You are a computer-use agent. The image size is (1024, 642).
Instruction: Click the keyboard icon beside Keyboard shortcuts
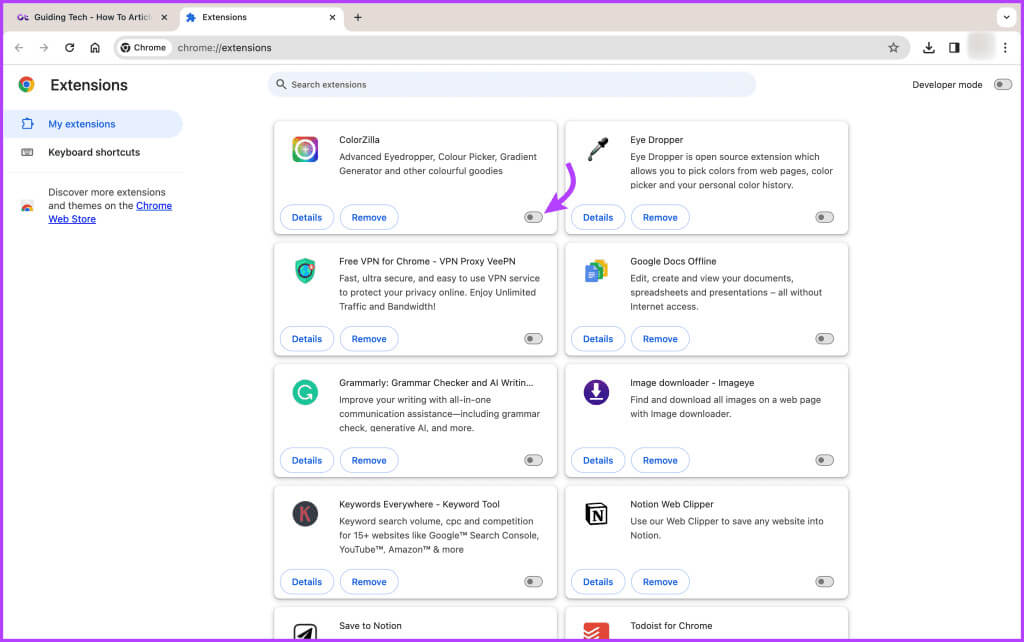click(x=27, y=152)
